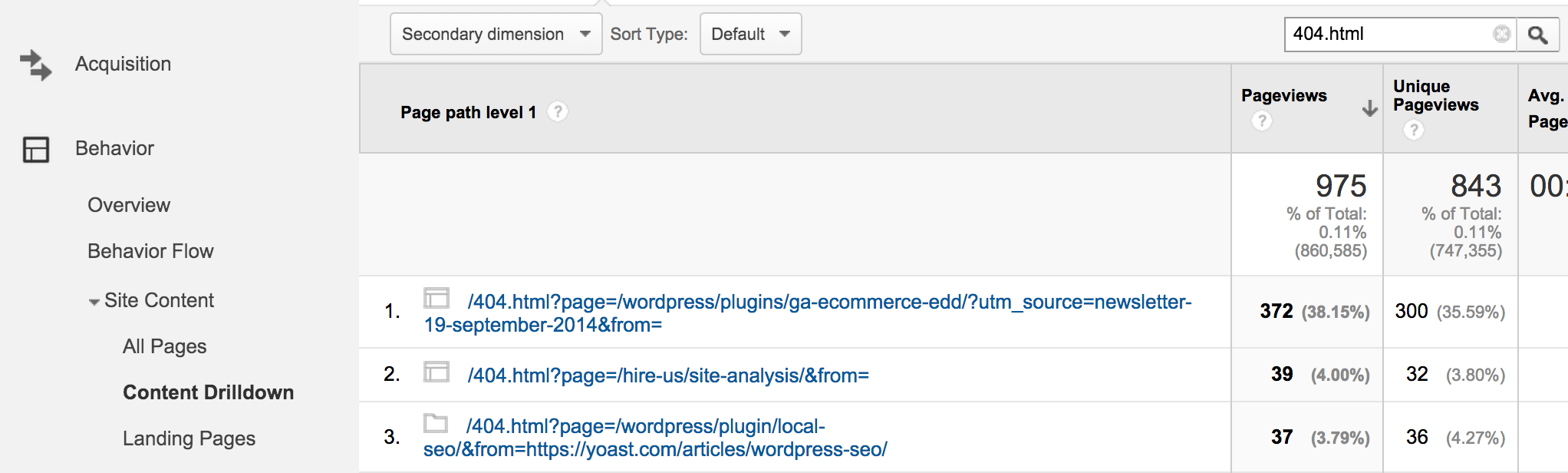
Task: Click the page icon in row 2
Action: (436, 372)
